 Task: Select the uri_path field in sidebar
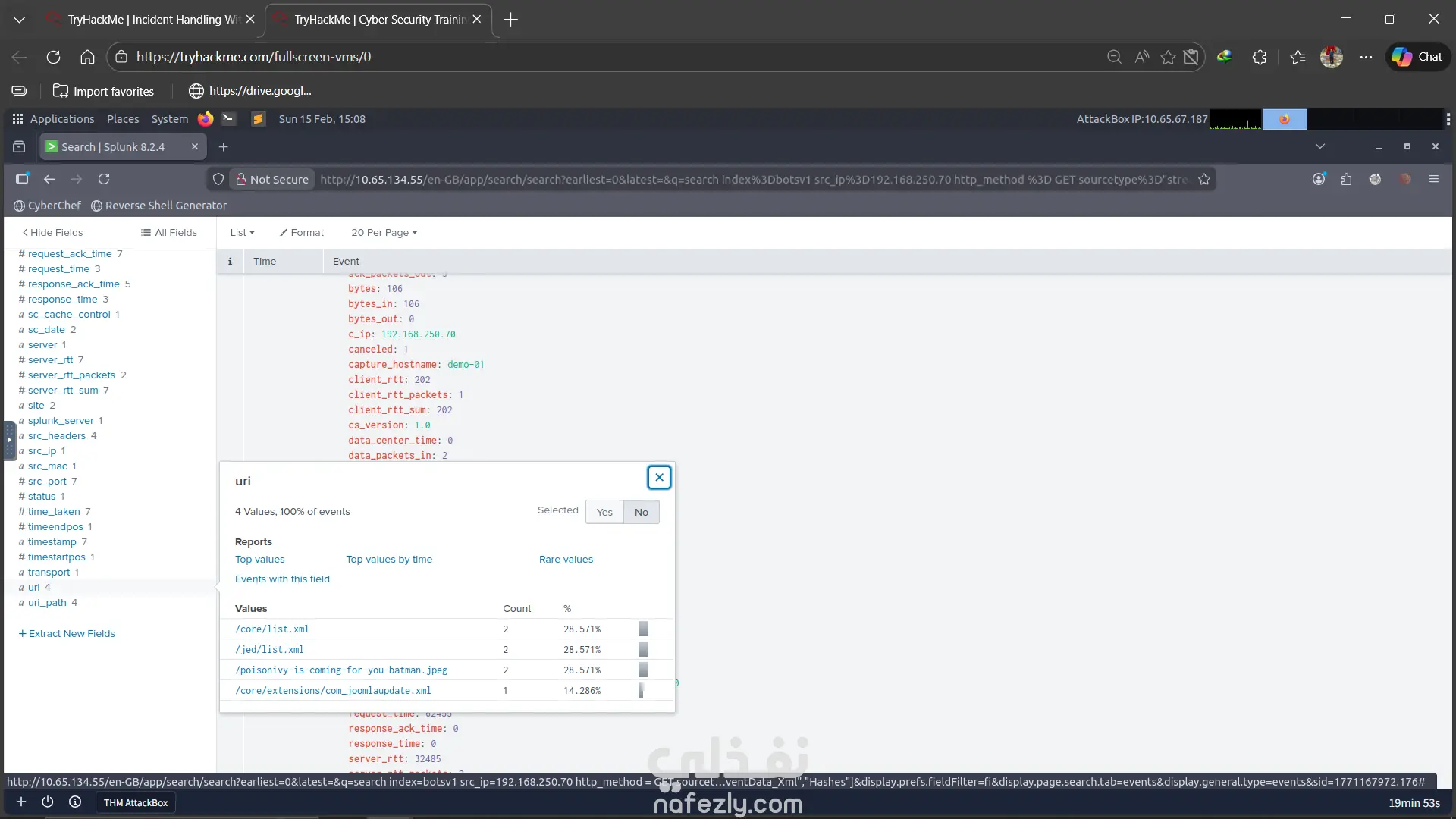coord(47,603)
